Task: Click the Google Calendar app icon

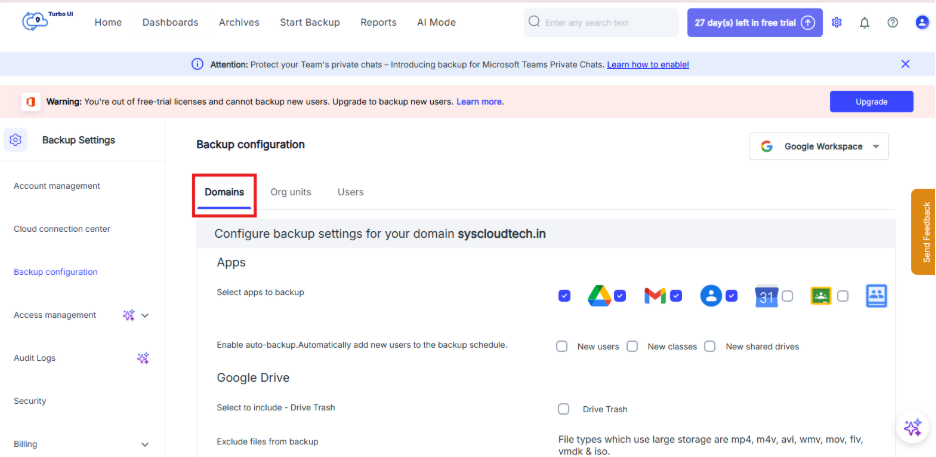Action: [x=766, y=296]
